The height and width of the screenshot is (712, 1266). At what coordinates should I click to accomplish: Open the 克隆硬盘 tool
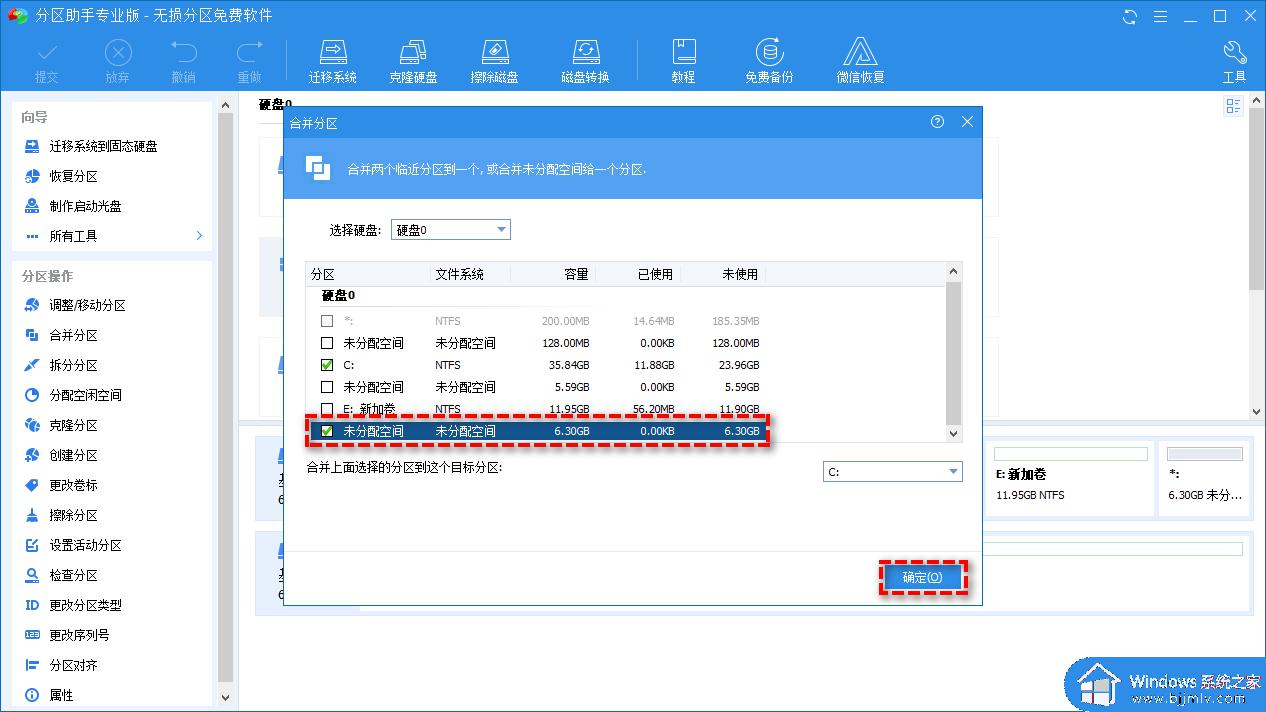pyautogui.click(x=413, y=60)
